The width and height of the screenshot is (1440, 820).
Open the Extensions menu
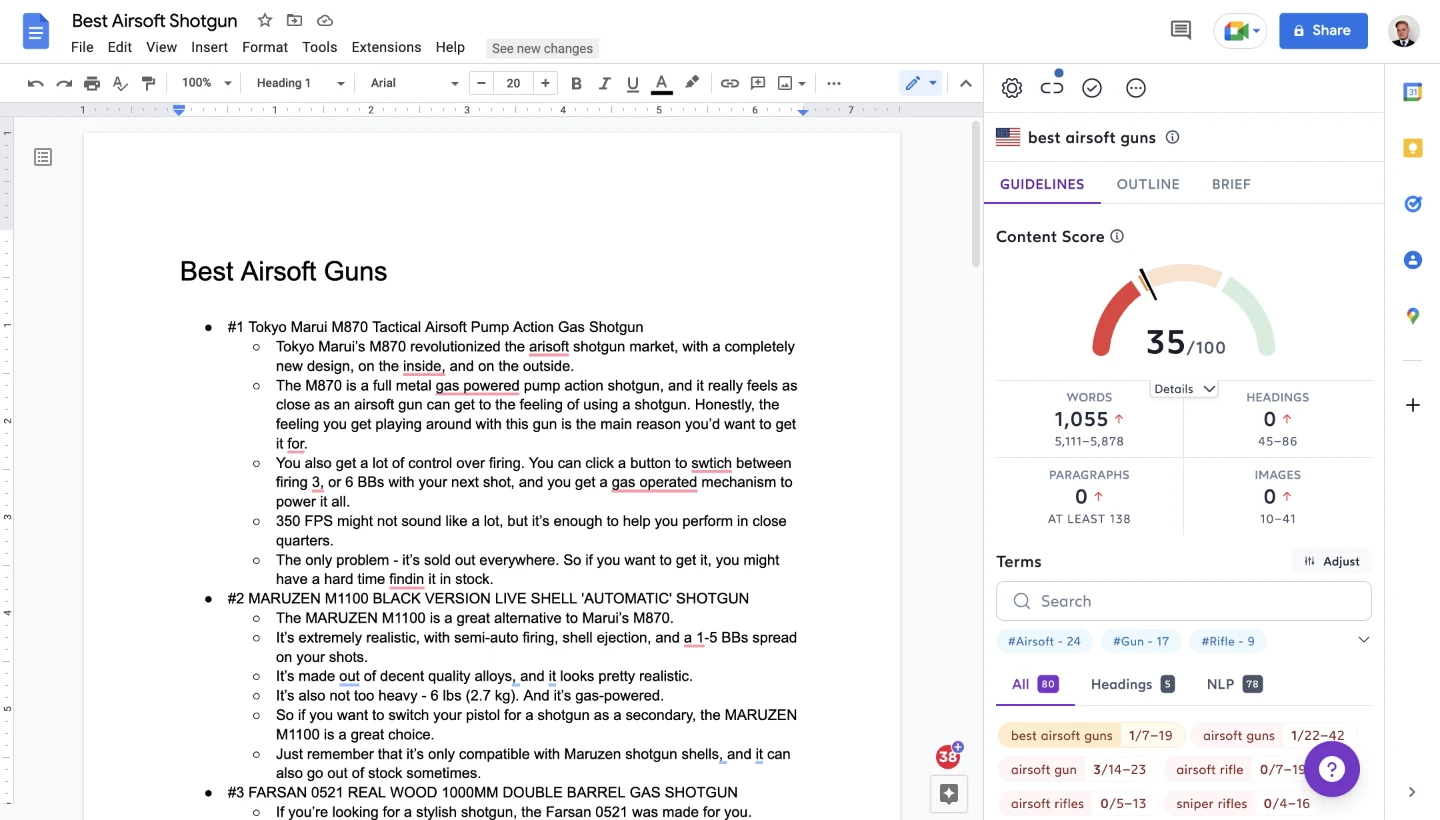point(386,47)
